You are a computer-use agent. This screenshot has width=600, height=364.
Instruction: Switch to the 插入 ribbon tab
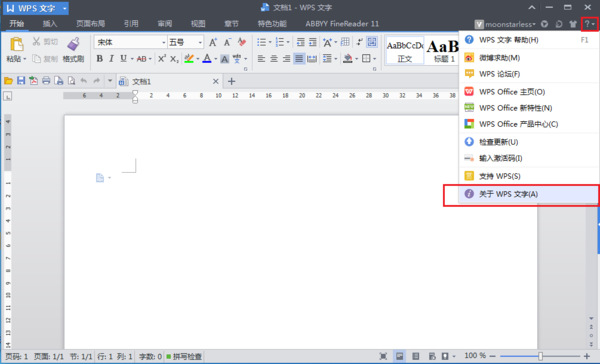point(50,24)
